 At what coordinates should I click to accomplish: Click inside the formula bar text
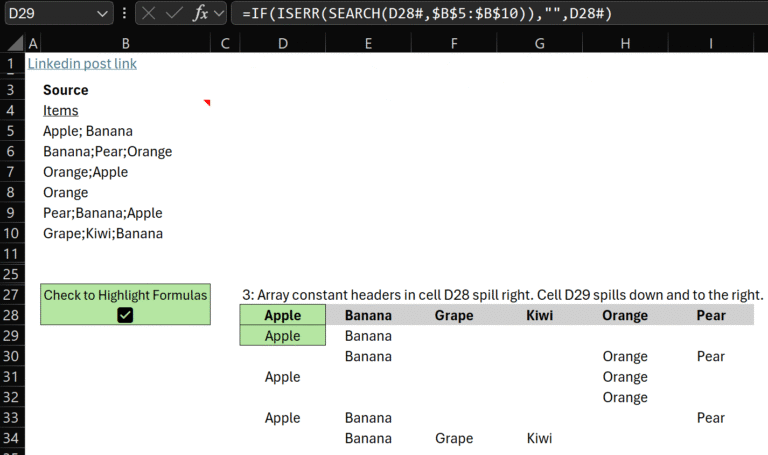pyautogui.click(x=500, y=13)
